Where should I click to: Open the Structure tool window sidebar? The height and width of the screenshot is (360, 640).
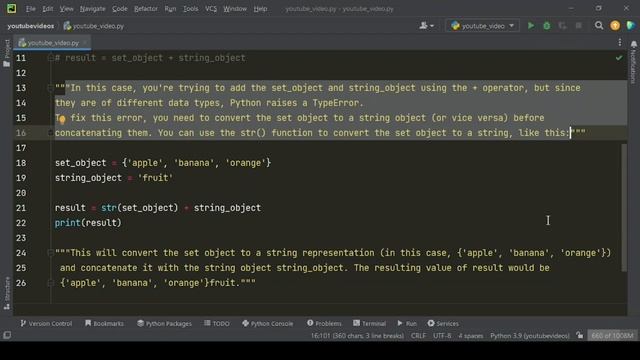(x=7, y=293)
